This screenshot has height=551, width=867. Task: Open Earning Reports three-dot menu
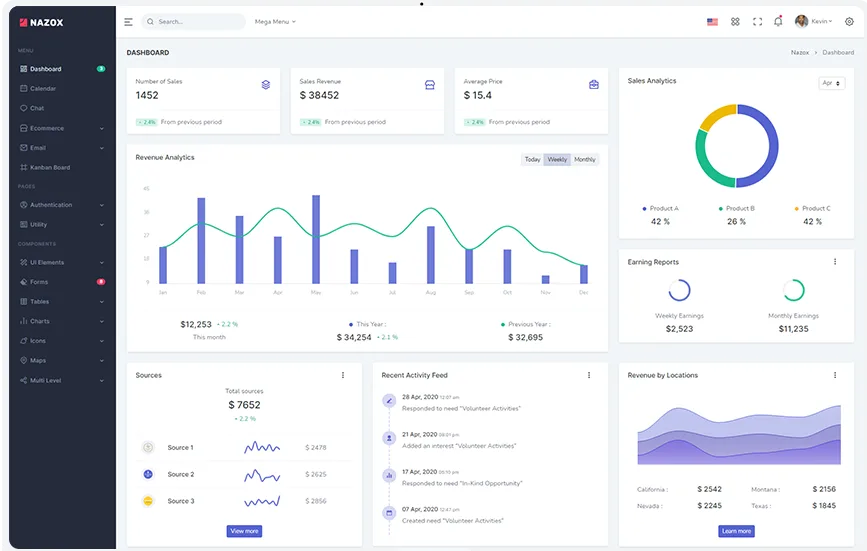[835, 262]
